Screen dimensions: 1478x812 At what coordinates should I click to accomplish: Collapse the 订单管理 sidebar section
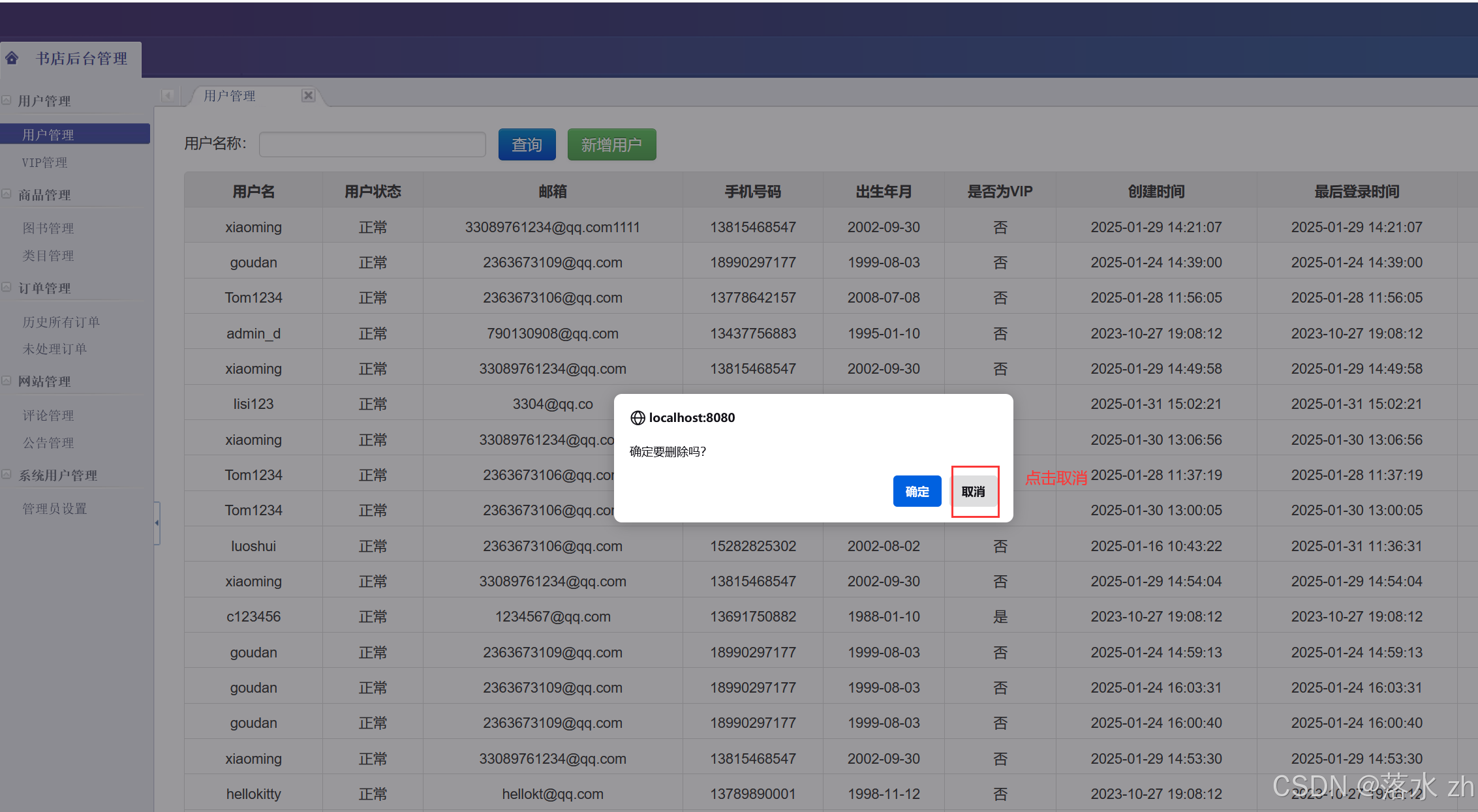(x=7, y=288)
